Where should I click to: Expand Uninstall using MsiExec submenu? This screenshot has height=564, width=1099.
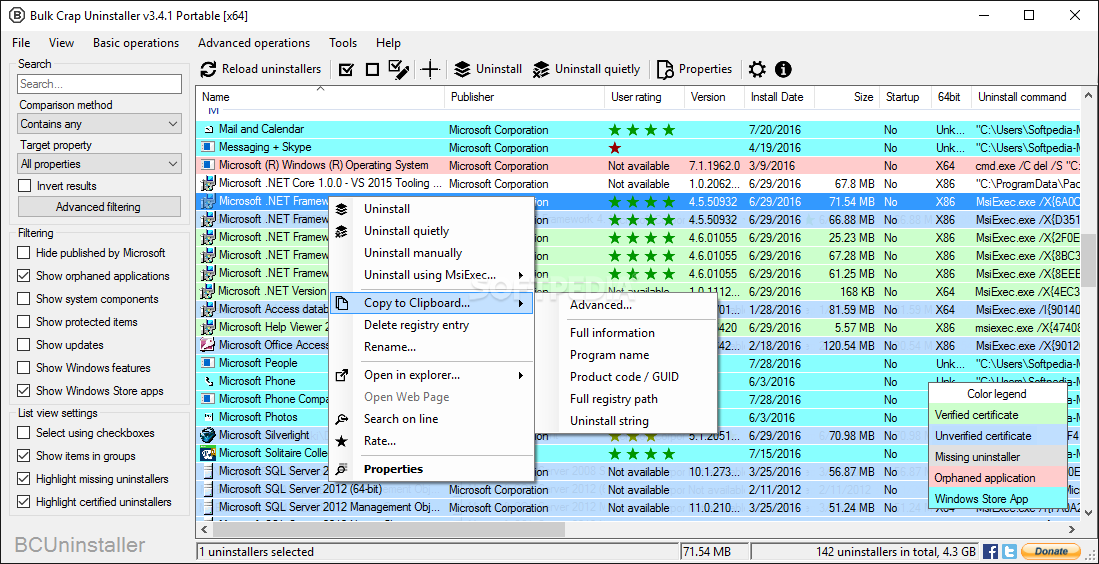521,275
